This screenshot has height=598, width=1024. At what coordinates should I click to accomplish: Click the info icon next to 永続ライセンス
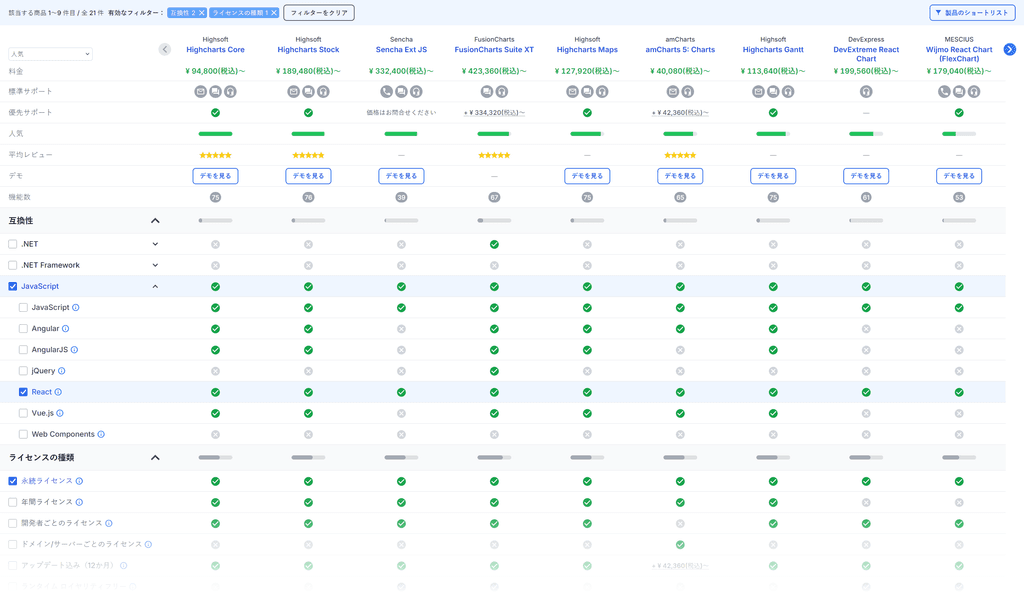(79, 481)
